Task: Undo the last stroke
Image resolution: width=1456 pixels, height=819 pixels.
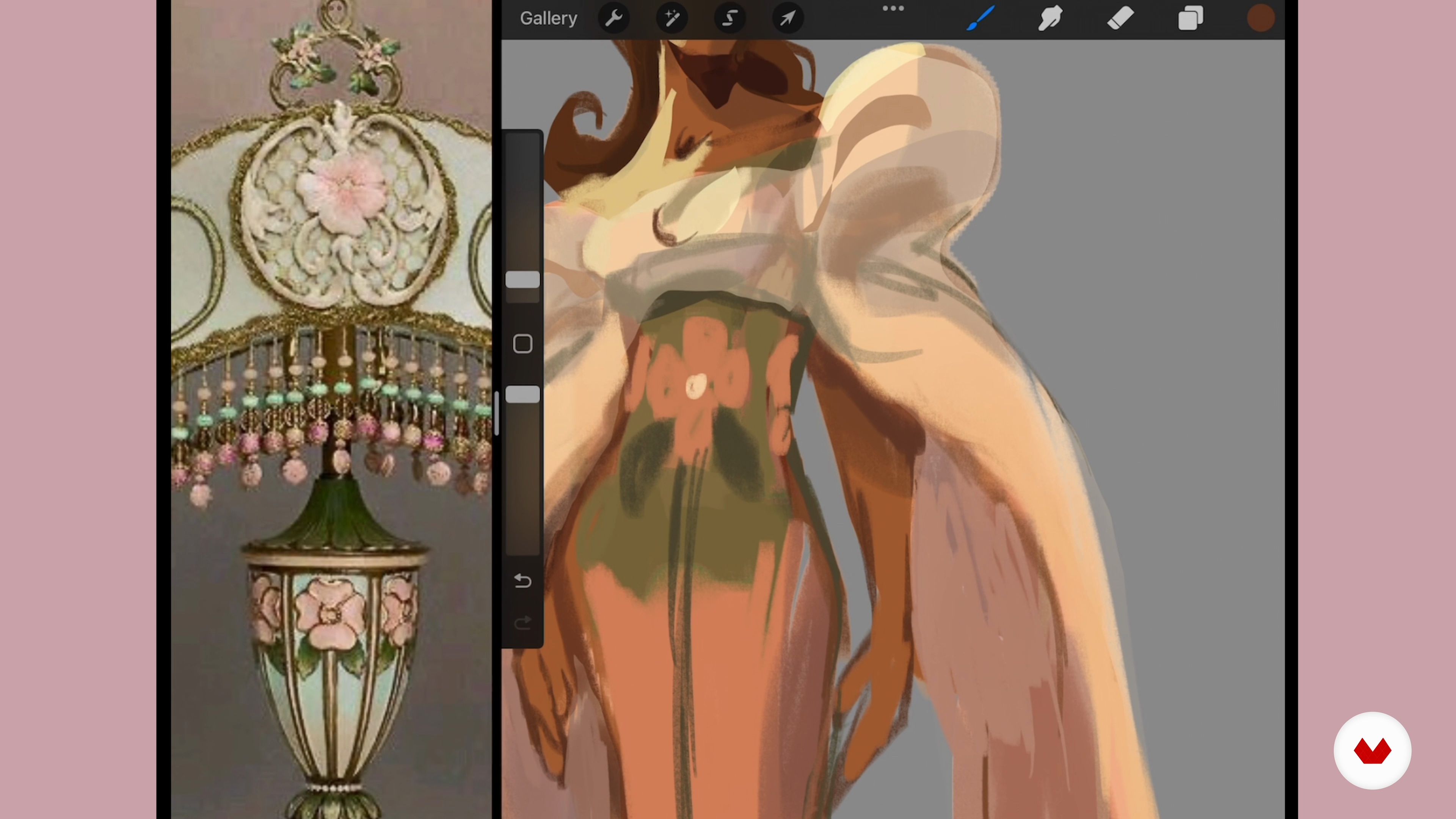Action: (x=522, y=581)
